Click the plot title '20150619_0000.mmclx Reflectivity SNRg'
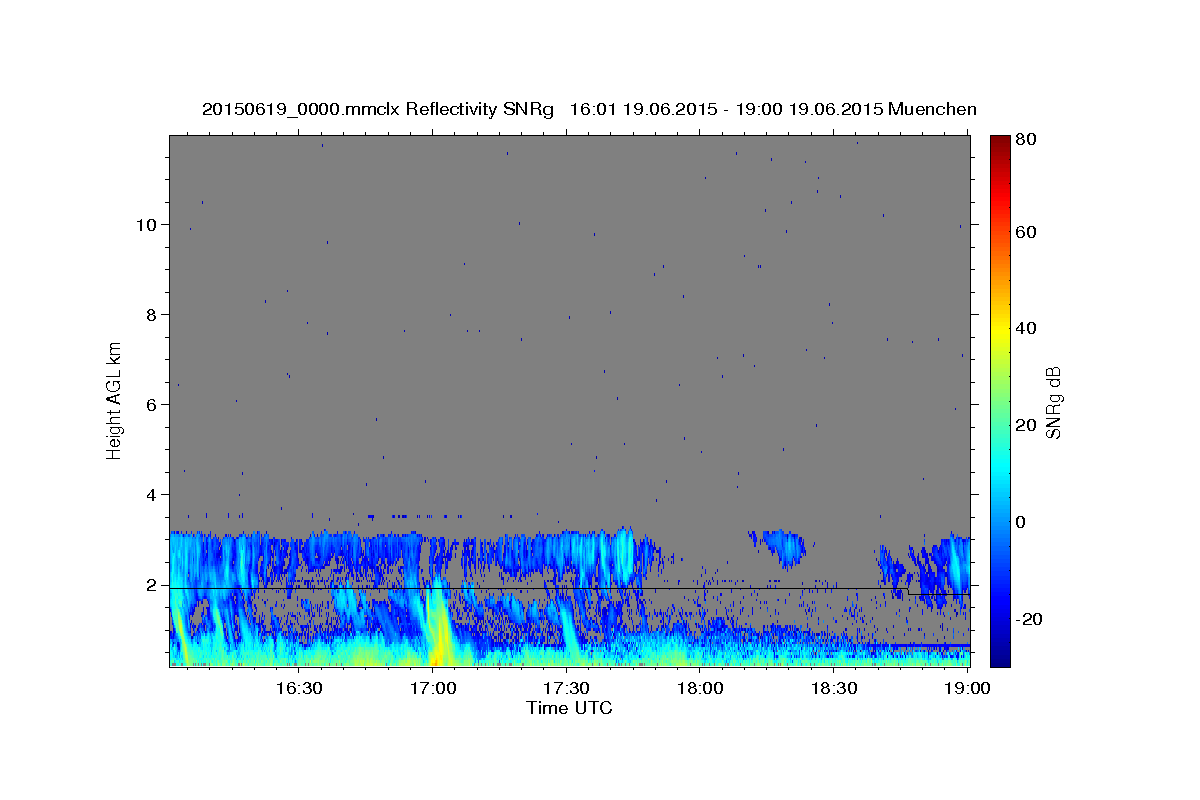Screen dimensions: 1200x800 click(378, 109)
